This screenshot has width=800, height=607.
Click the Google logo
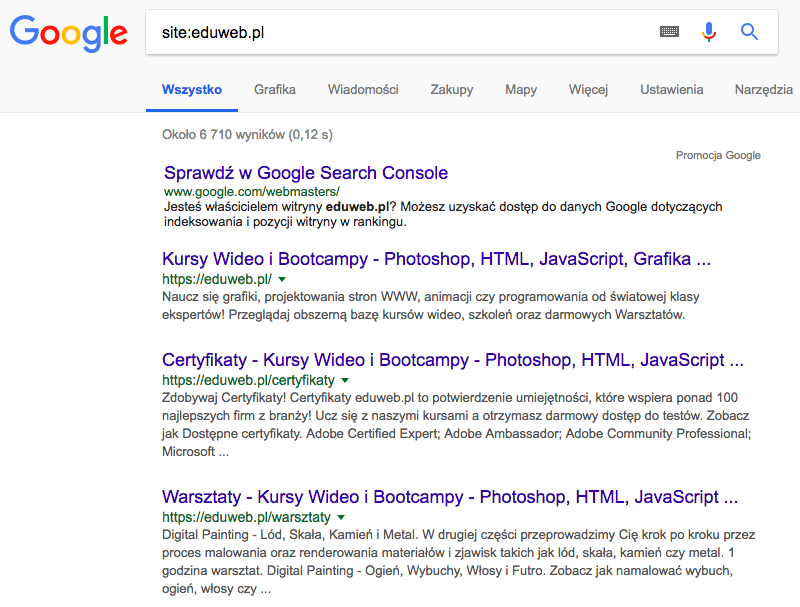pos(69,33)
